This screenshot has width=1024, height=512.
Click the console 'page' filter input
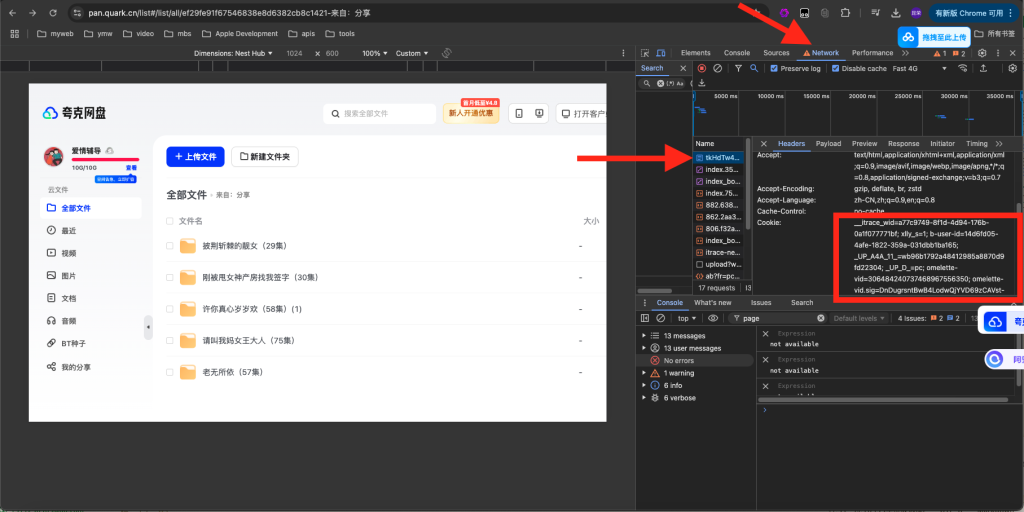point(778,318)
